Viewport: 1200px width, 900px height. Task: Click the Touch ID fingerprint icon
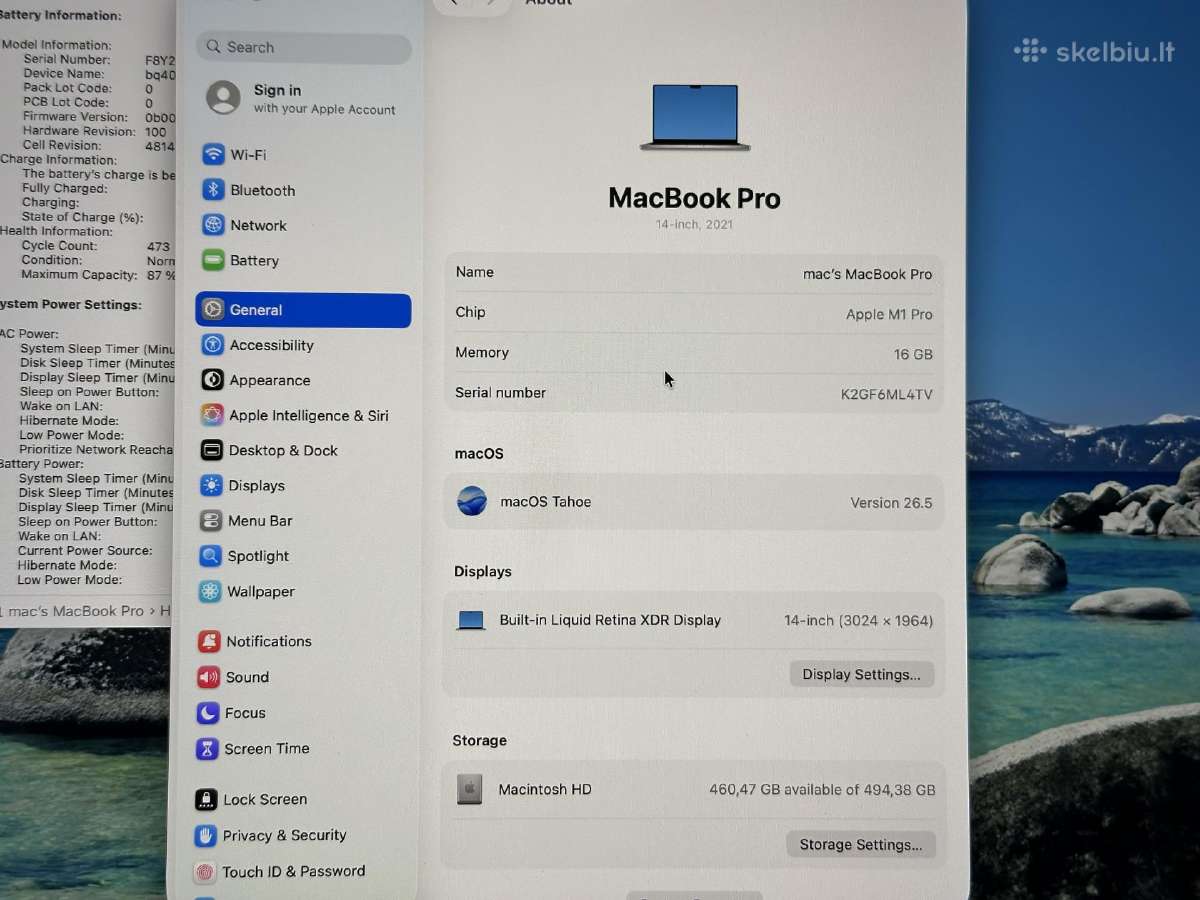tap(204, 872)
